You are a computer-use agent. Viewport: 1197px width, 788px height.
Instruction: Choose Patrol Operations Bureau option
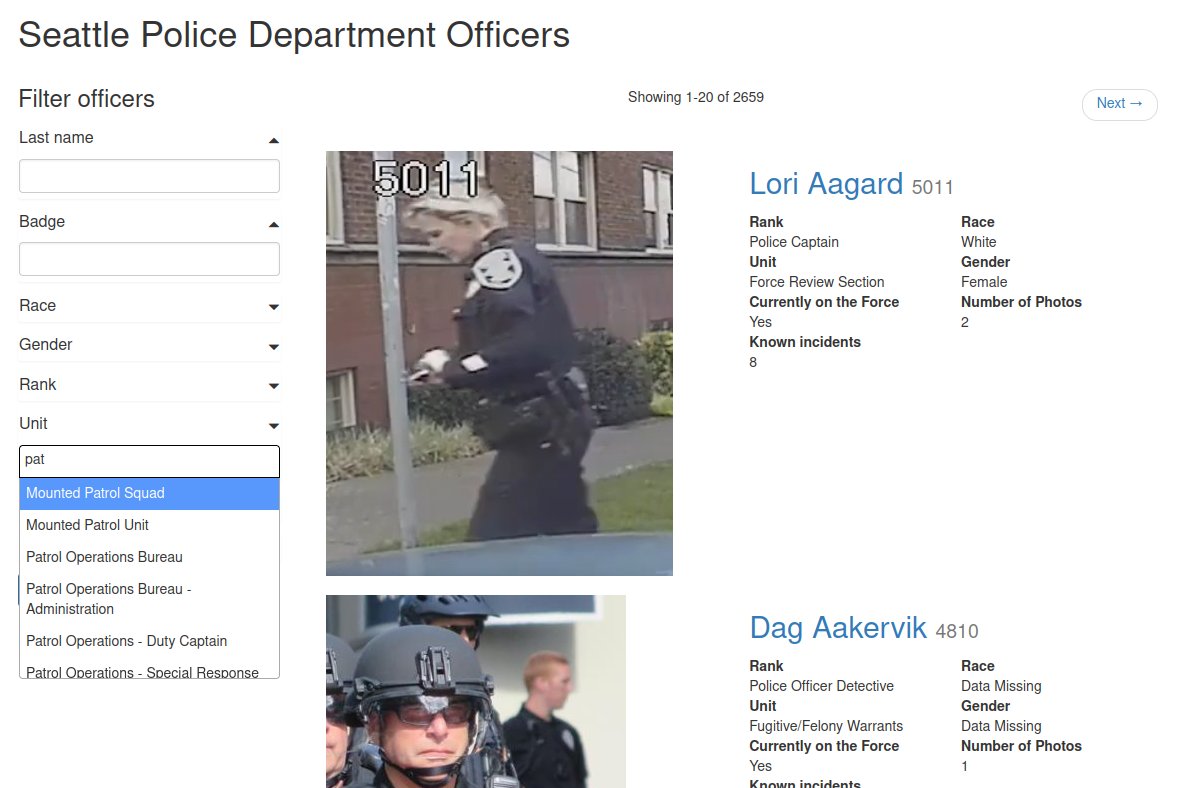point(150,557)
